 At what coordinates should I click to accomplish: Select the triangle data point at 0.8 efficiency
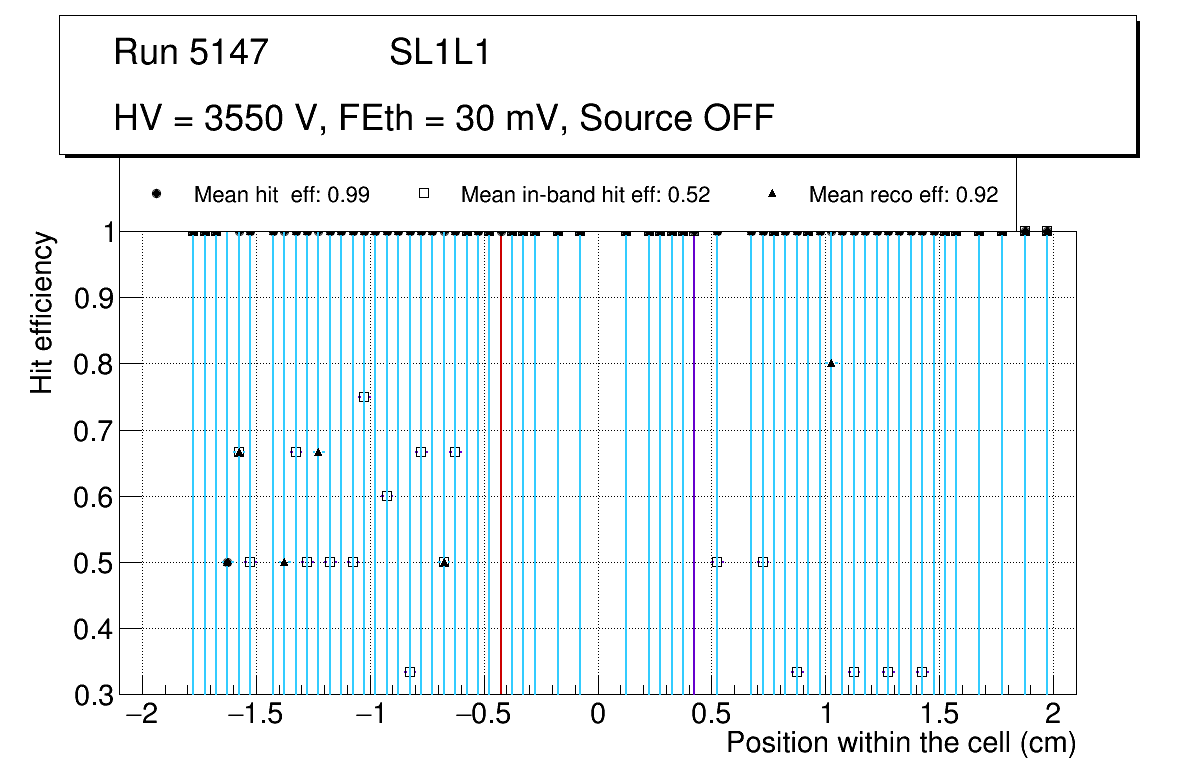click(831, 363)
